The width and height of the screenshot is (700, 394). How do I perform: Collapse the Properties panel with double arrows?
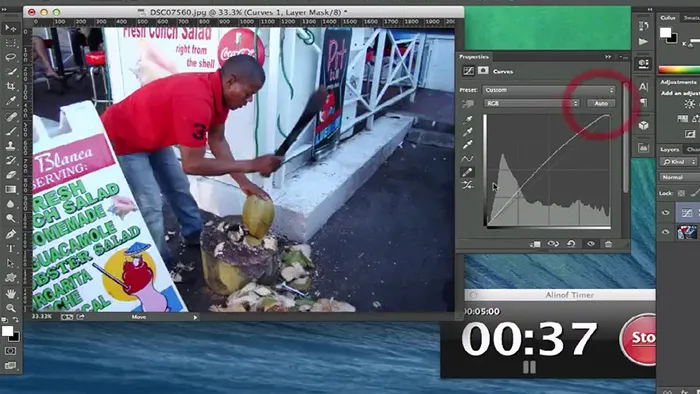pos(608,57)
